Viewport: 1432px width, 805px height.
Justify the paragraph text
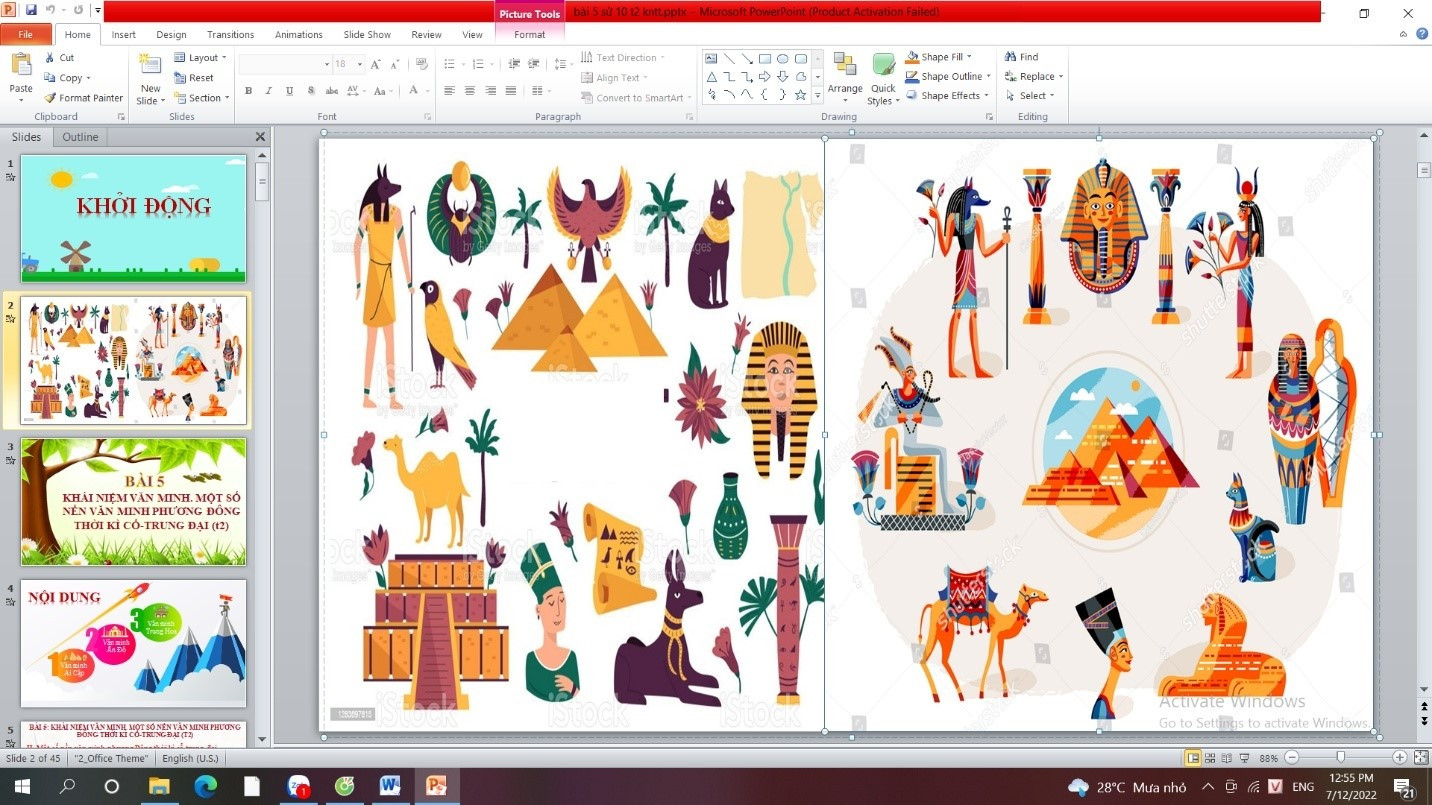(x=511, y=91)
